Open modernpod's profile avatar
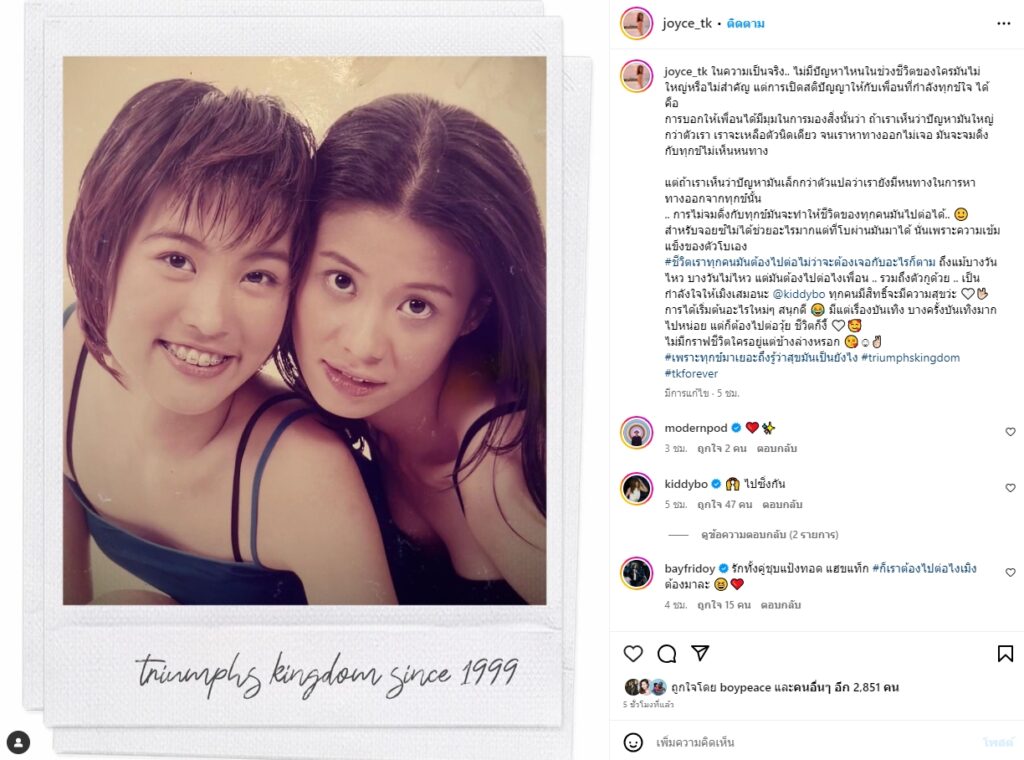The width and height of the screenshot is (1024, 760). click(x=636, y=432)
